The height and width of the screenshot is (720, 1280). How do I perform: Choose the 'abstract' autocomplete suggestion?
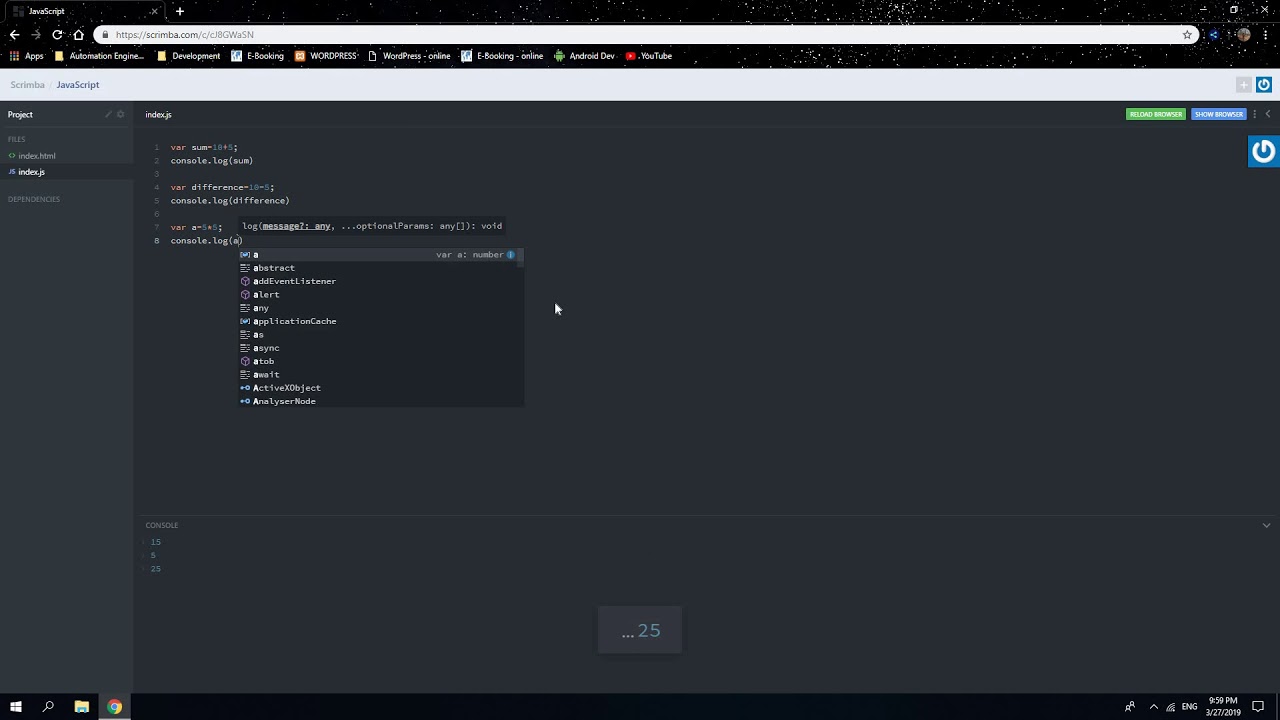tap(380, 268)
